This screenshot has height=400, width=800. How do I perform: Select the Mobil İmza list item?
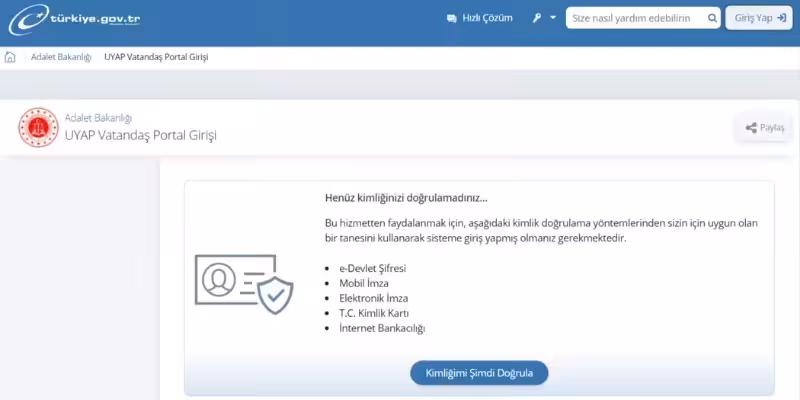pyautogui.click(x=364, y=283)
